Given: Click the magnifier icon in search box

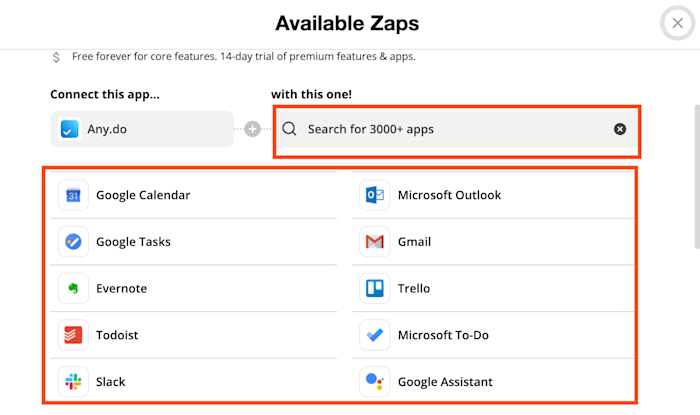Looking at the screenshot, I should point(289,129).
